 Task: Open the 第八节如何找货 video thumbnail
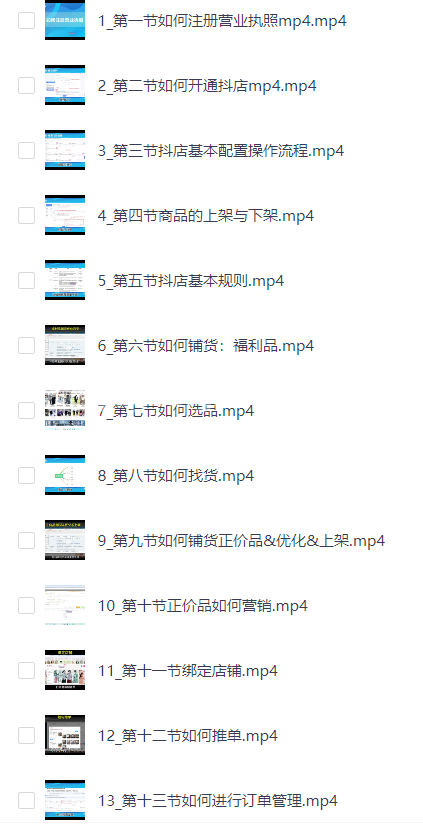[65, 475]
